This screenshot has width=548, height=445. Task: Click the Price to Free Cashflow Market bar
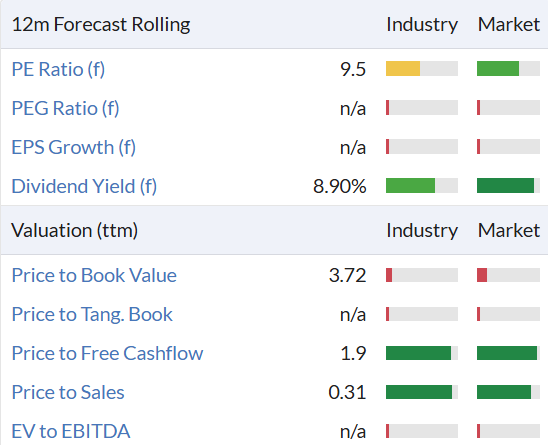pyautogui.click(x=509, y=353)
